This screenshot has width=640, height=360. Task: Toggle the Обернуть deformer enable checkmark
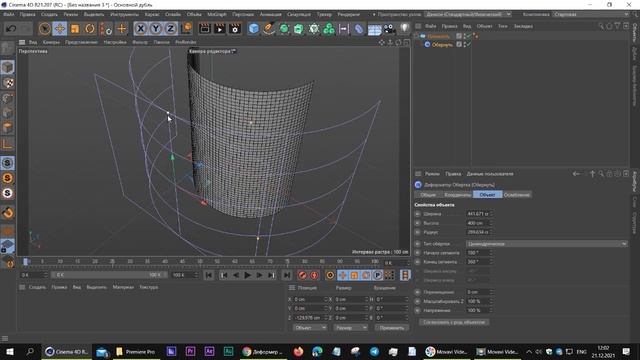pos(469,44)
